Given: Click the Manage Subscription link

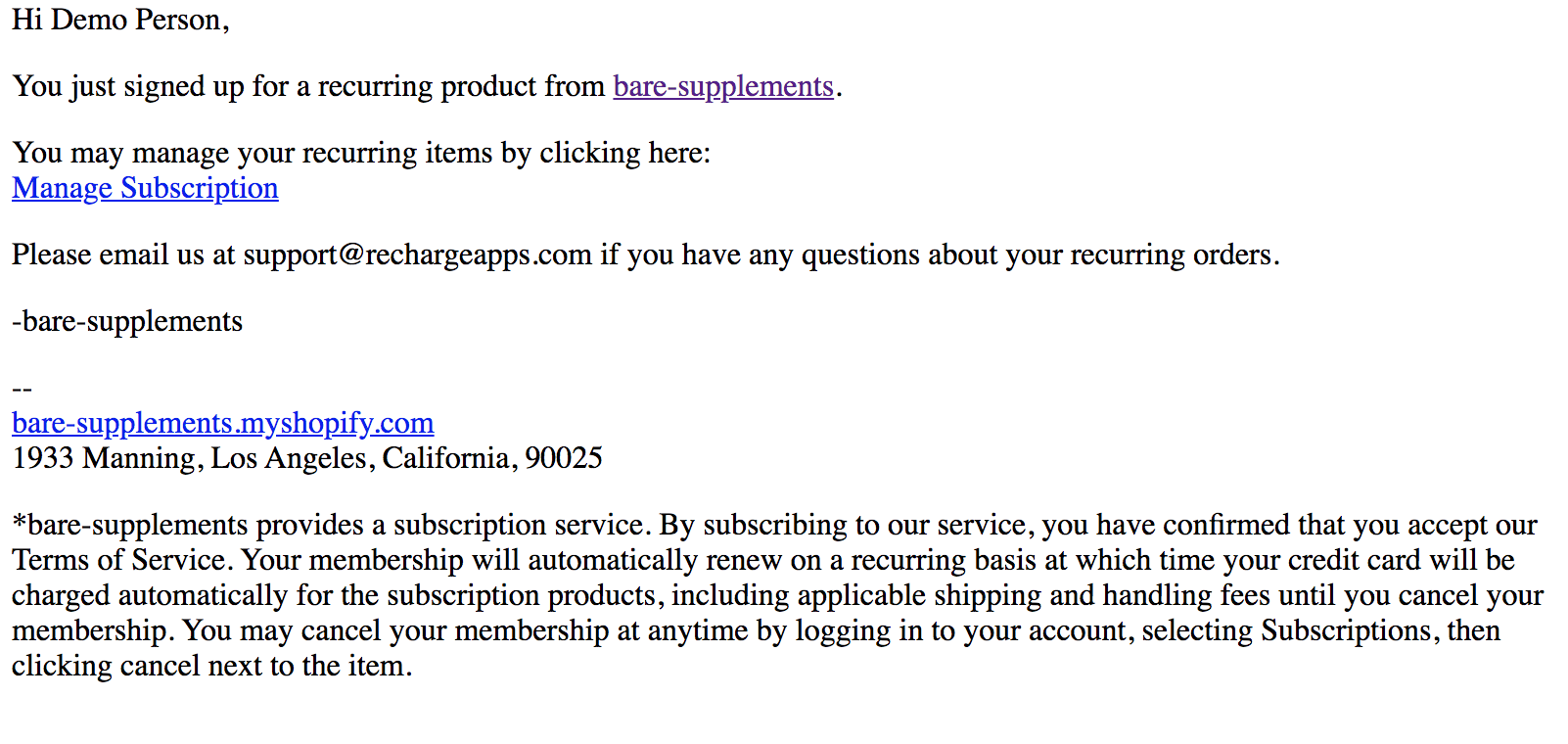Looking at the screenshot, I should point(145,189).
